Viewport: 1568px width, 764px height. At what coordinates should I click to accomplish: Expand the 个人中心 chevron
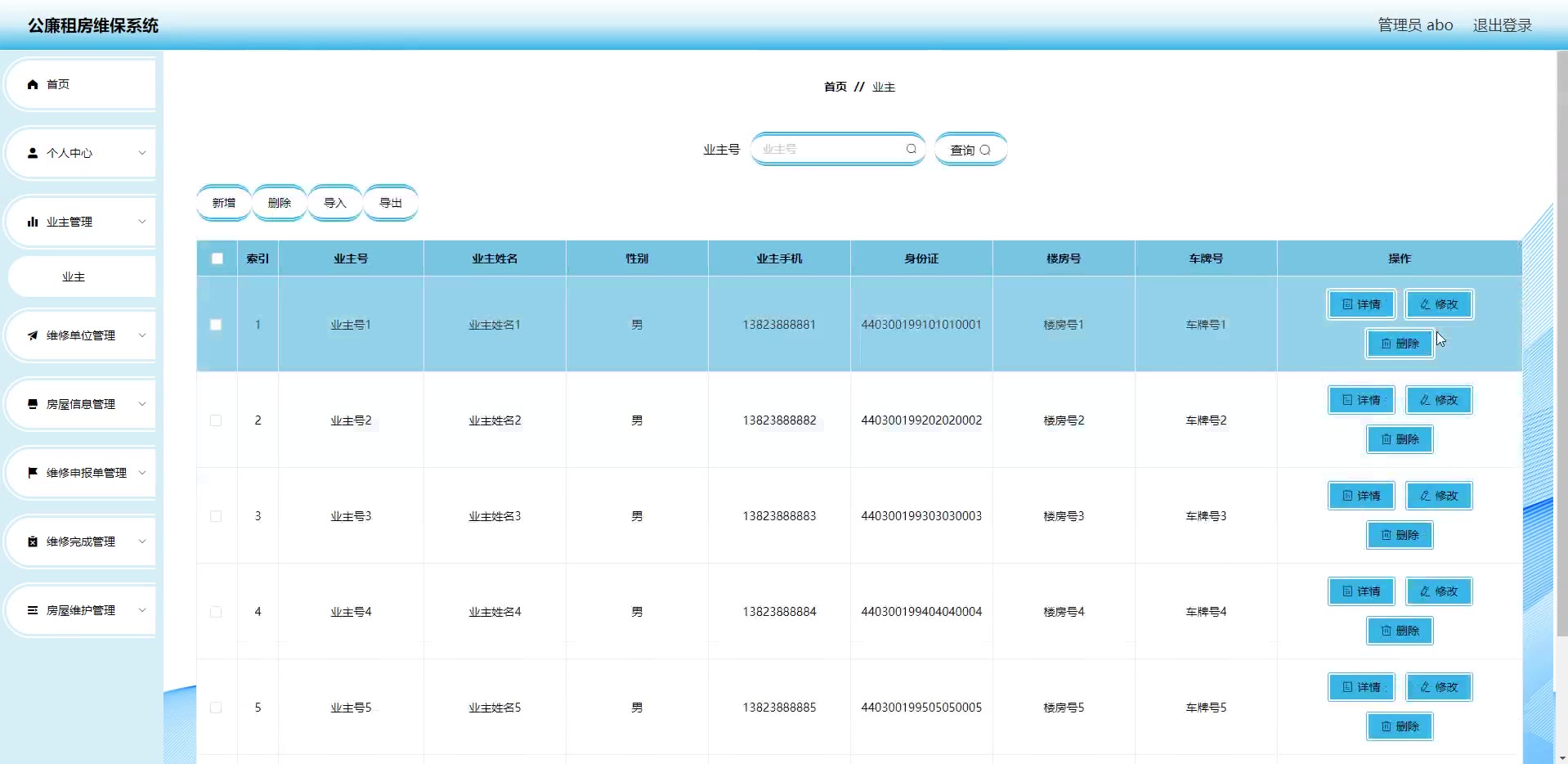(x=142, y=153)
